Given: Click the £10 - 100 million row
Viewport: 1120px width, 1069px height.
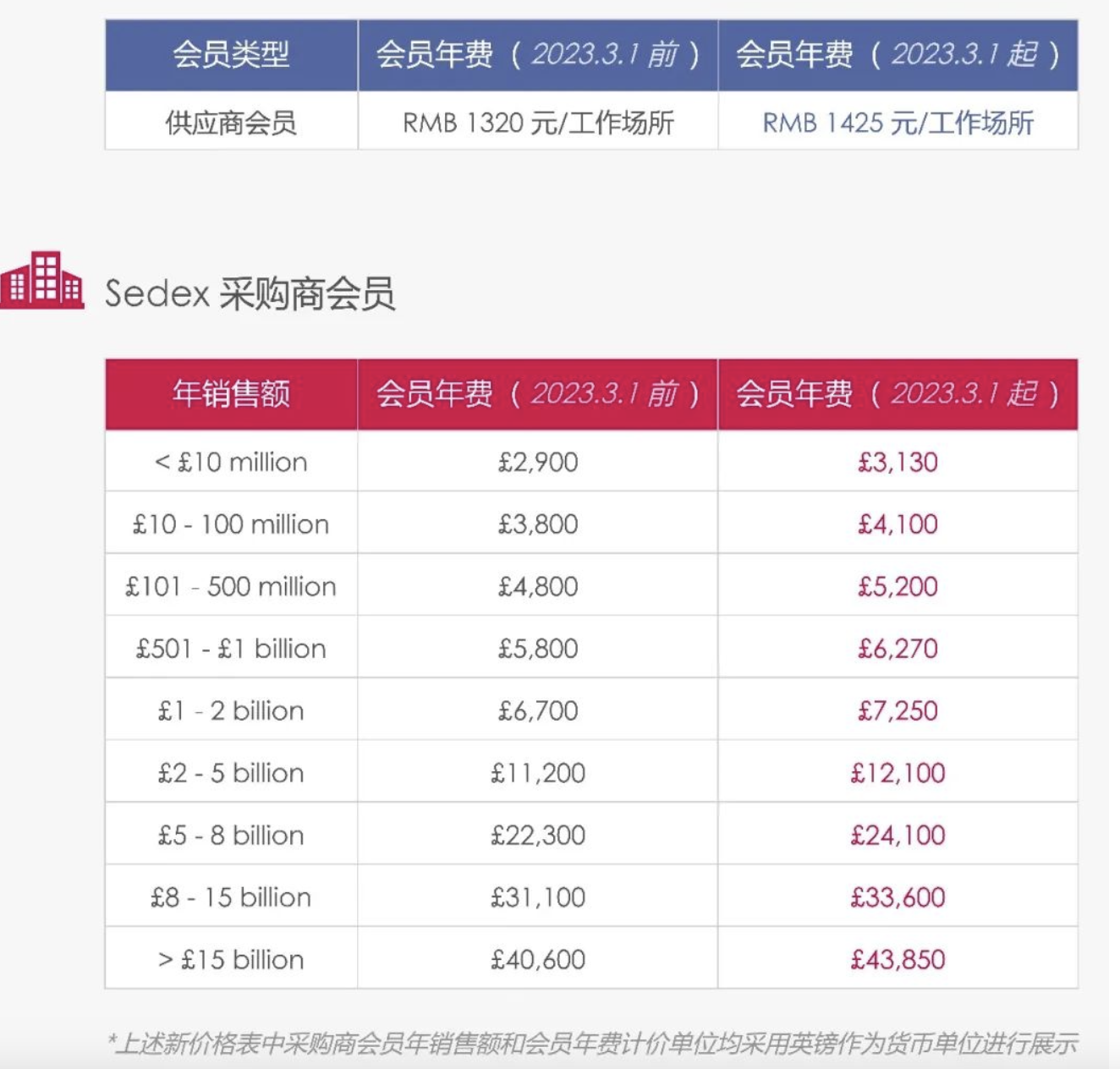Looking at the screenshot, I should pos(231,524).
